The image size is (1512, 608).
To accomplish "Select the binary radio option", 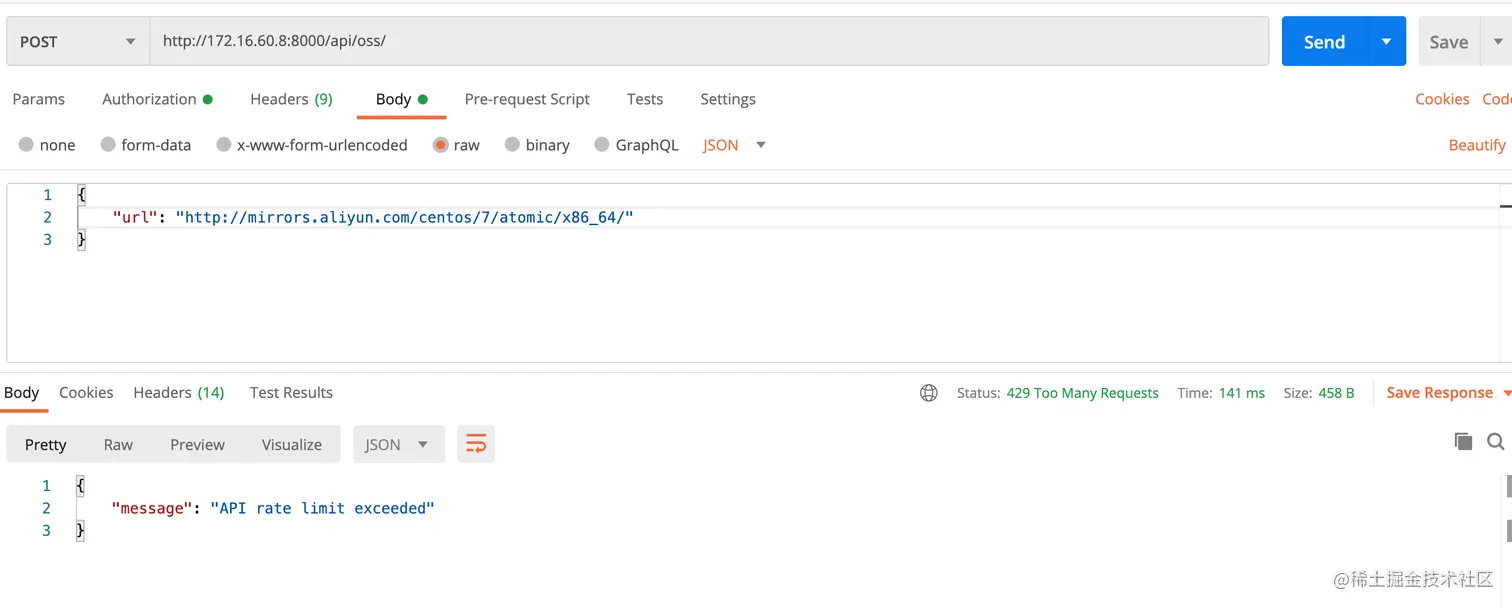I will (x=512, y=145).
